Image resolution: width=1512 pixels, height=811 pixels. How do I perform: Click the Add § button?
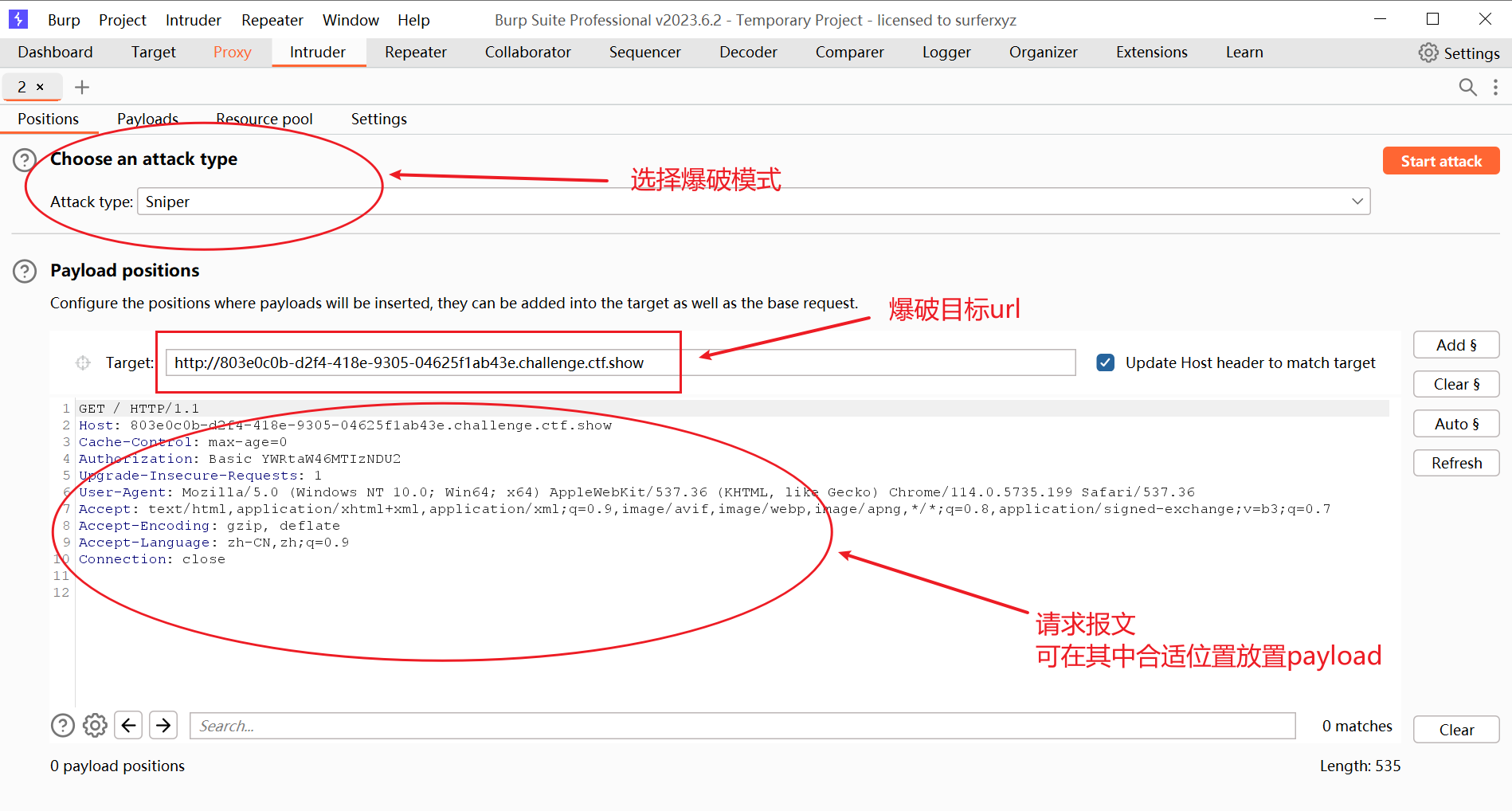(1455, 345)
